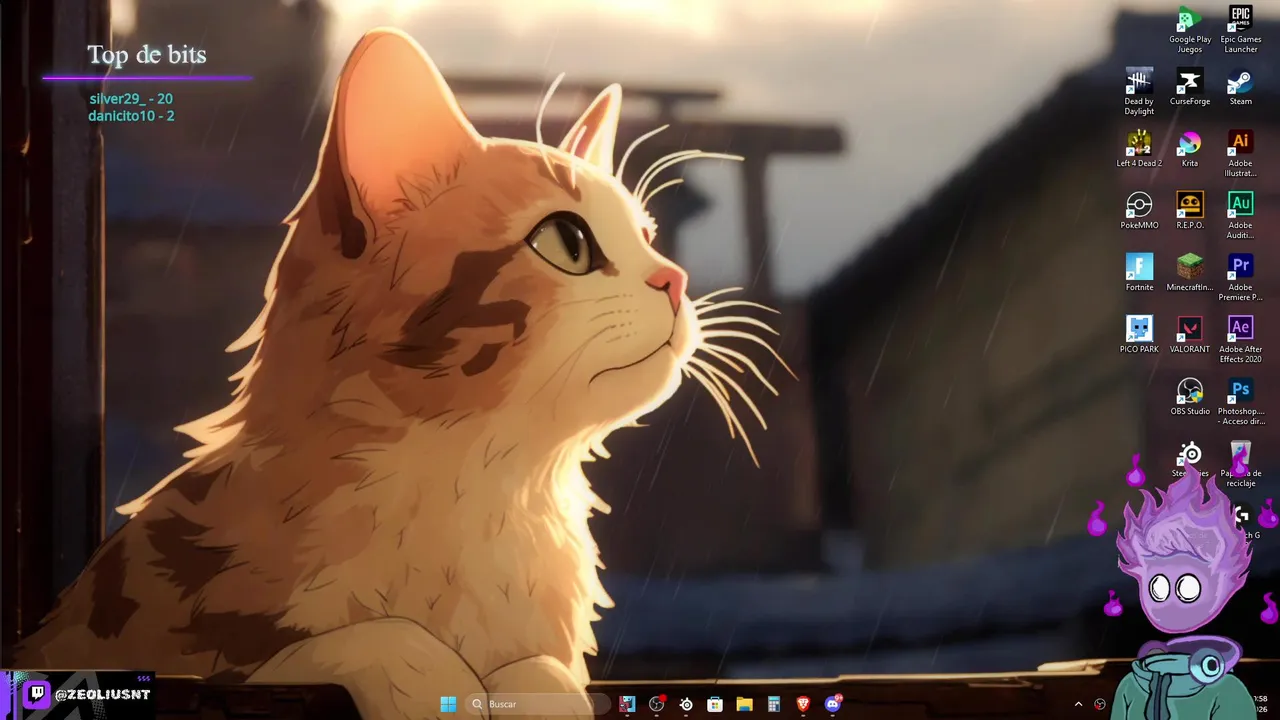
Task: Open Discord from the taskbar
Action: (832, 704)
